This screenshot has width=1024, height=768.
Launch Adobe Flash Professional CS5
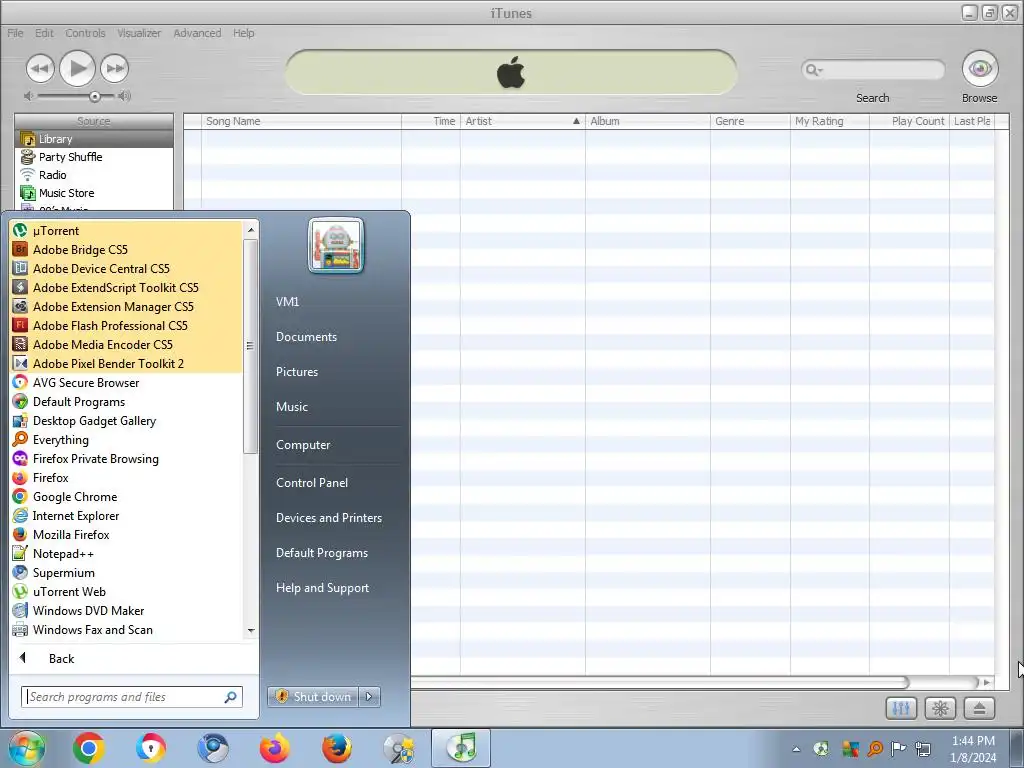pyautogui.click(x=127, y=325)
